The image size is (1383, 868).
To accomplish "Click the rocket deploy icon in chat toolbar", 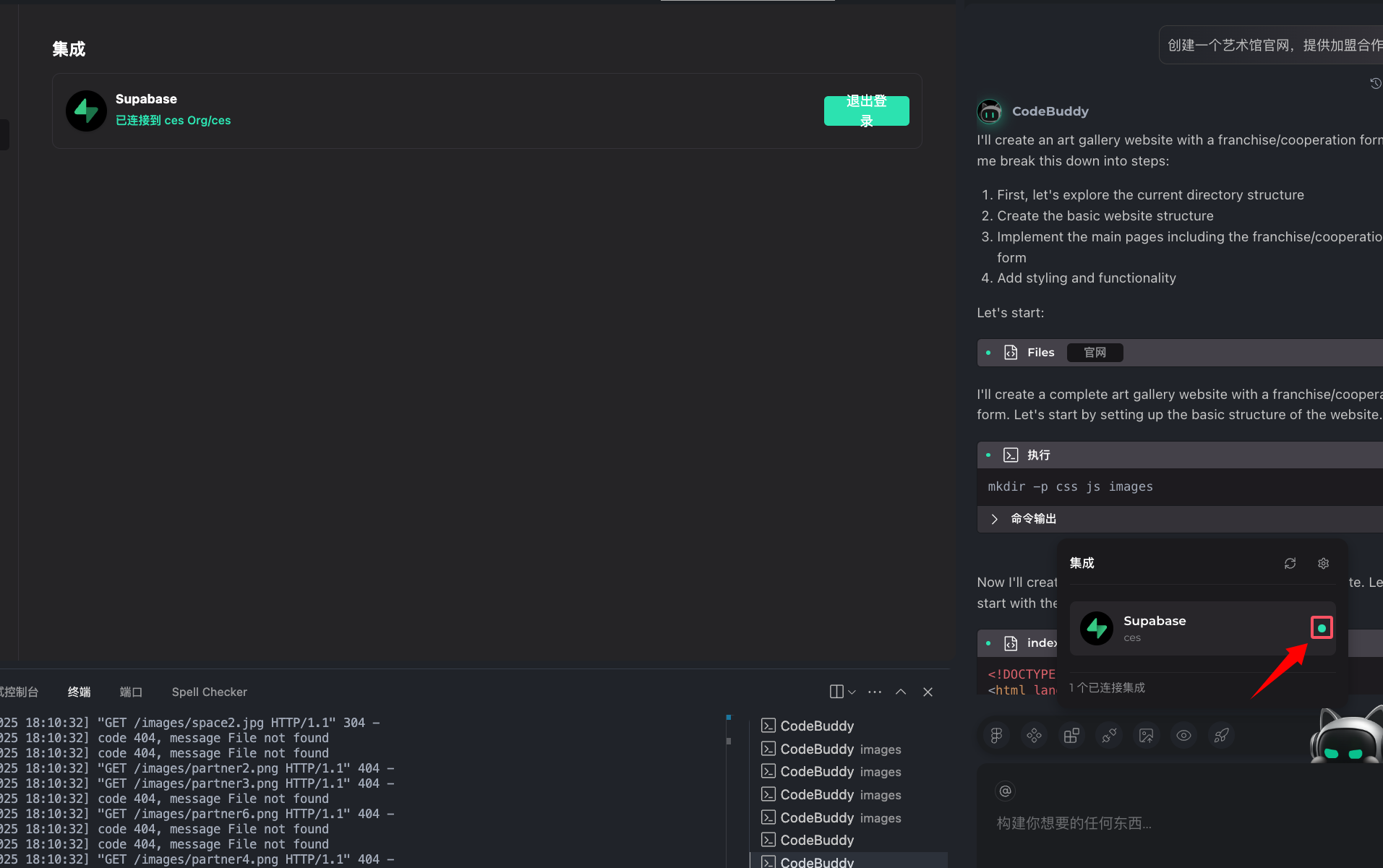I will (x=1221, y=735).
